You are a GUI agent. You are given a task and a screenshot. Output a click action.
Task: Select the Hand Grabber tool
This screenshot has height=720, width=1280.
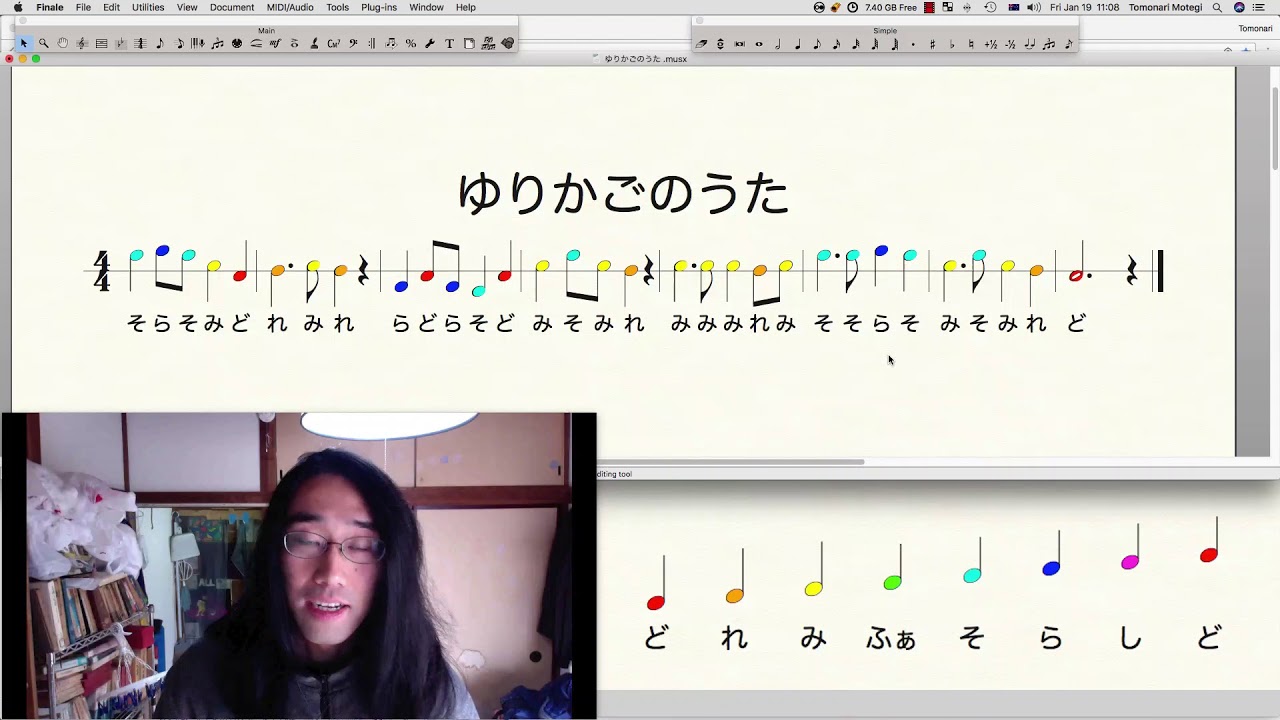pos(62,43)
